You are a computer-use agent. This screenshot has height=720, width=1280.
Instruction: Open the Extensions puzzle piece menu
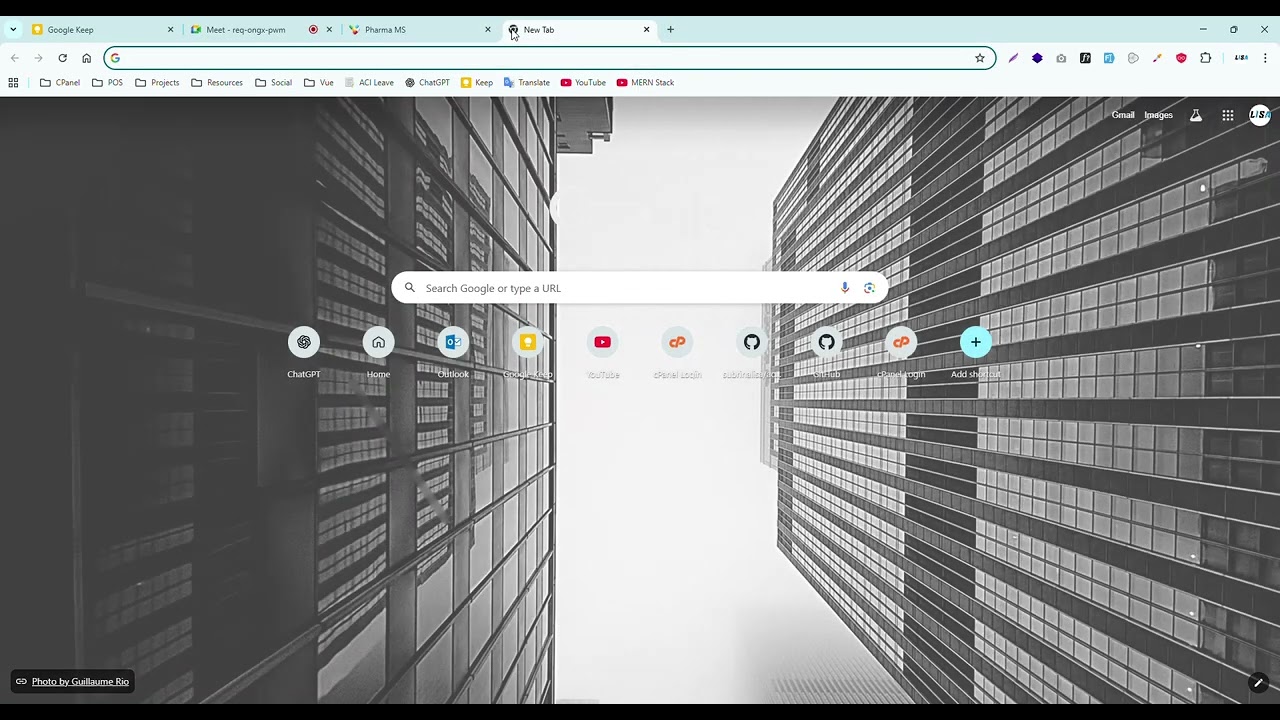(1205, 58)
